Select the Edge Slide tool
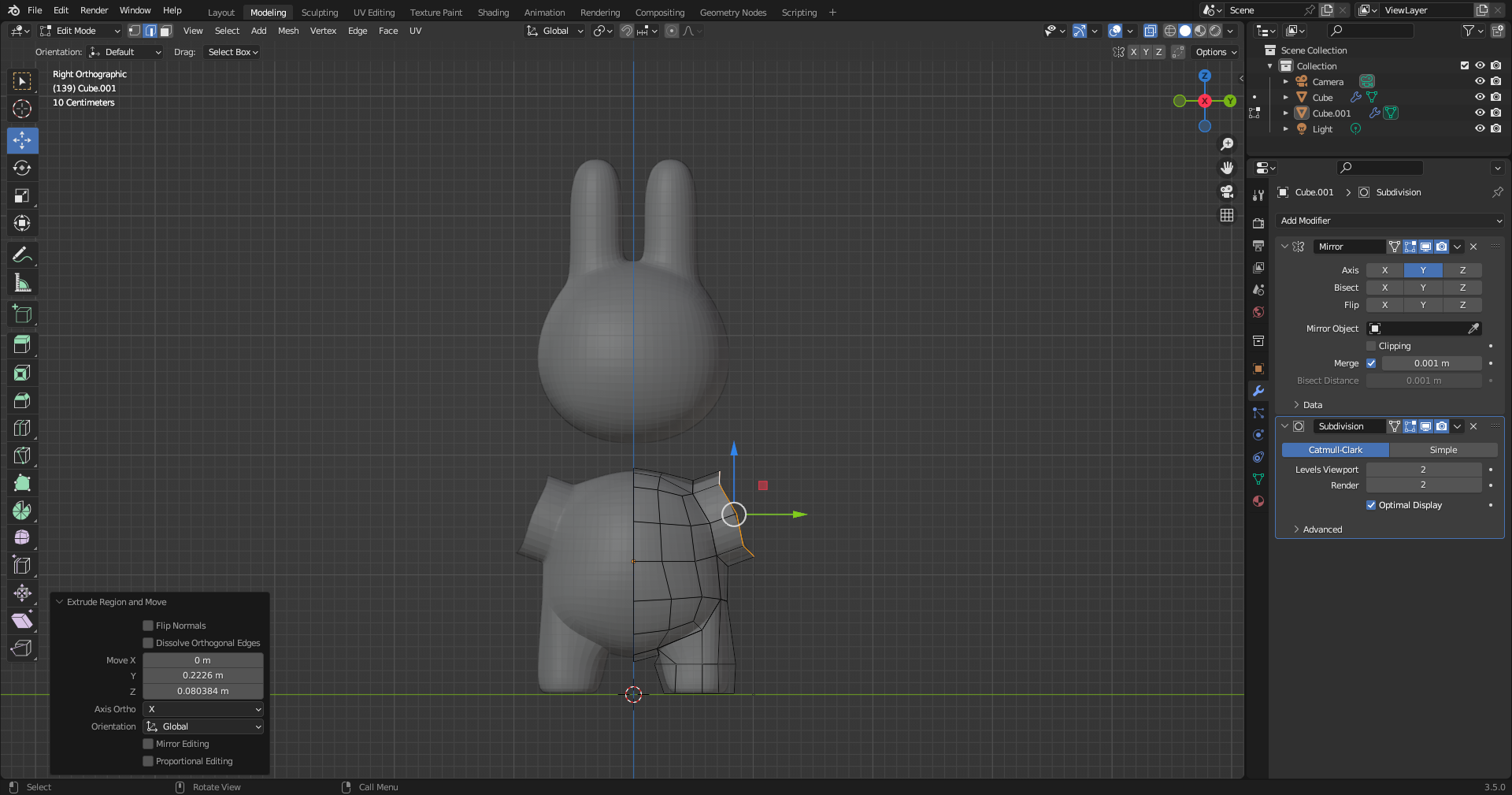This screenshot has width=1512, height=795. coord(22,566)
